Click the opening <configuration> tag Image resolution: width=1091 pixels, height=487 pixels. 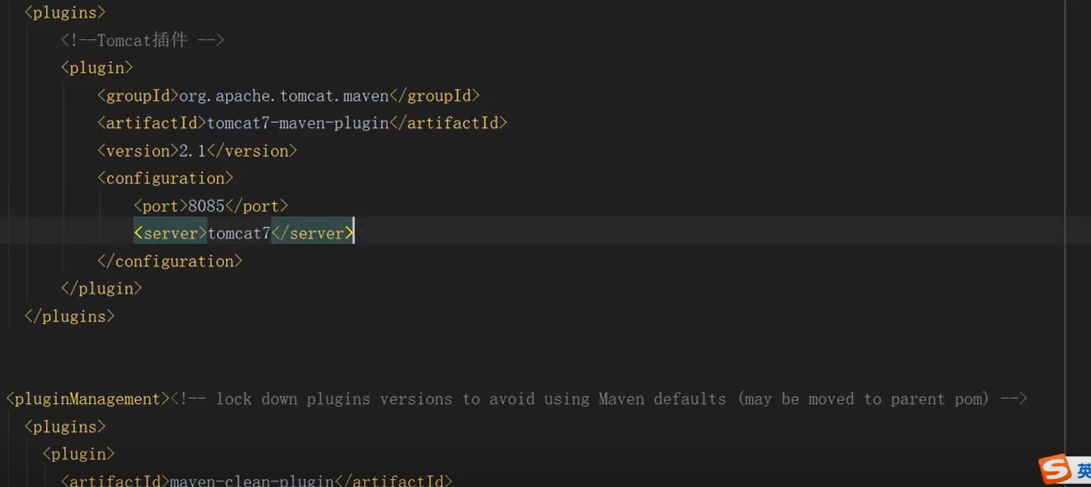coord(166,178)
